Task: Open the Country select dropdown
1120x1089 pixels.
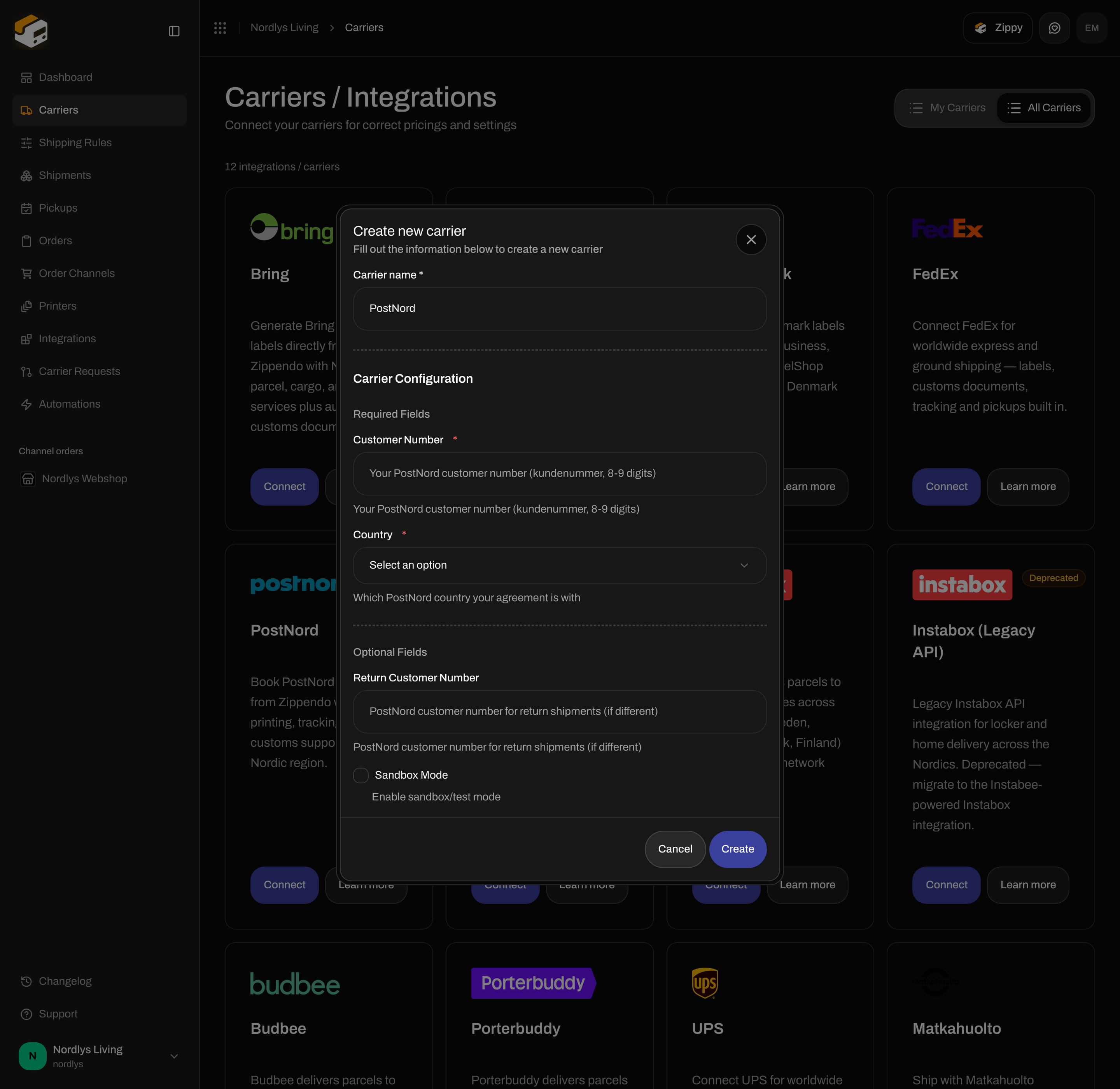Action: pyautogui.click(x=560, y=565)
